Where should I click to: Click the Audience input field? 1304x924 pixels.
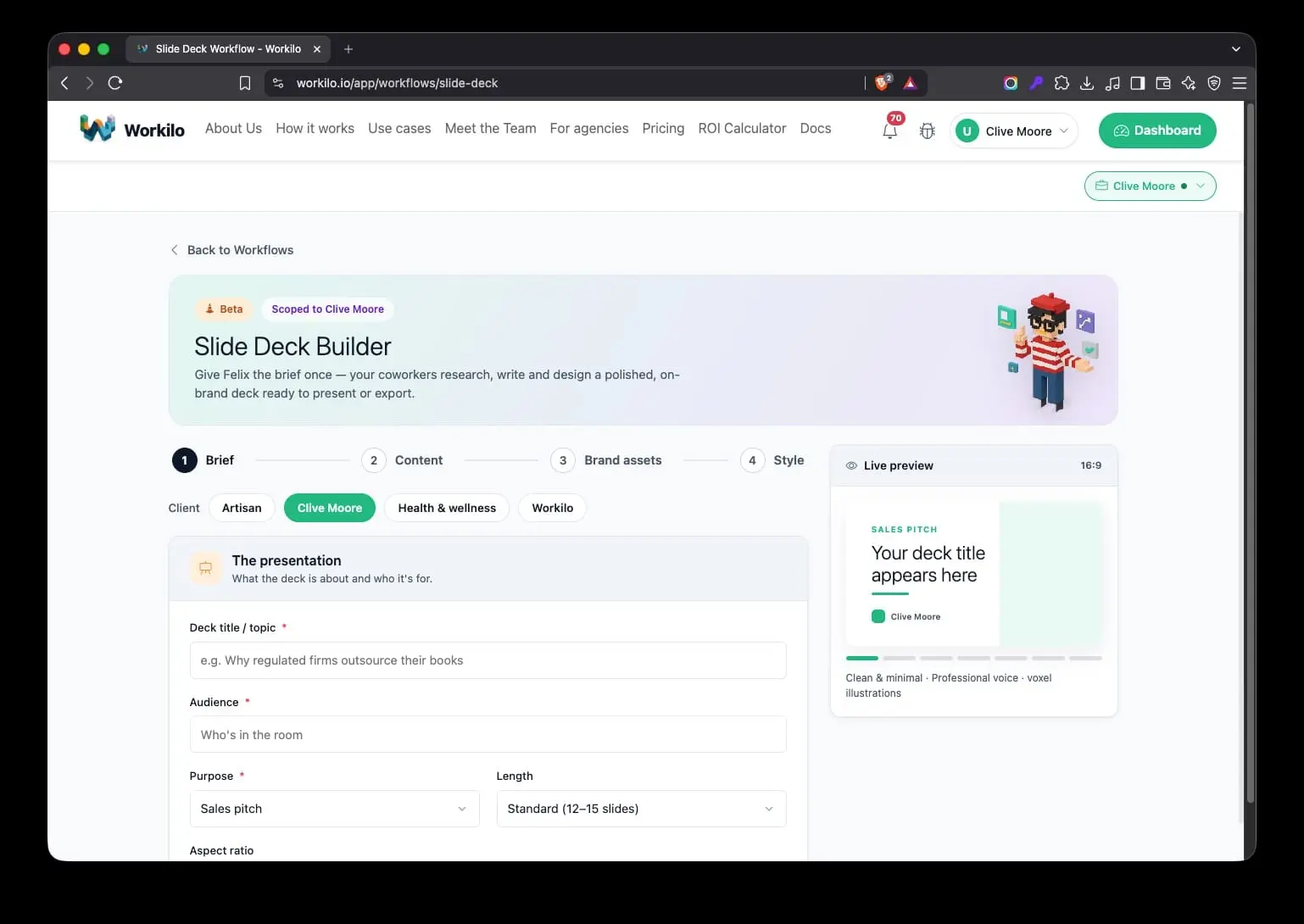pos(488,735)
